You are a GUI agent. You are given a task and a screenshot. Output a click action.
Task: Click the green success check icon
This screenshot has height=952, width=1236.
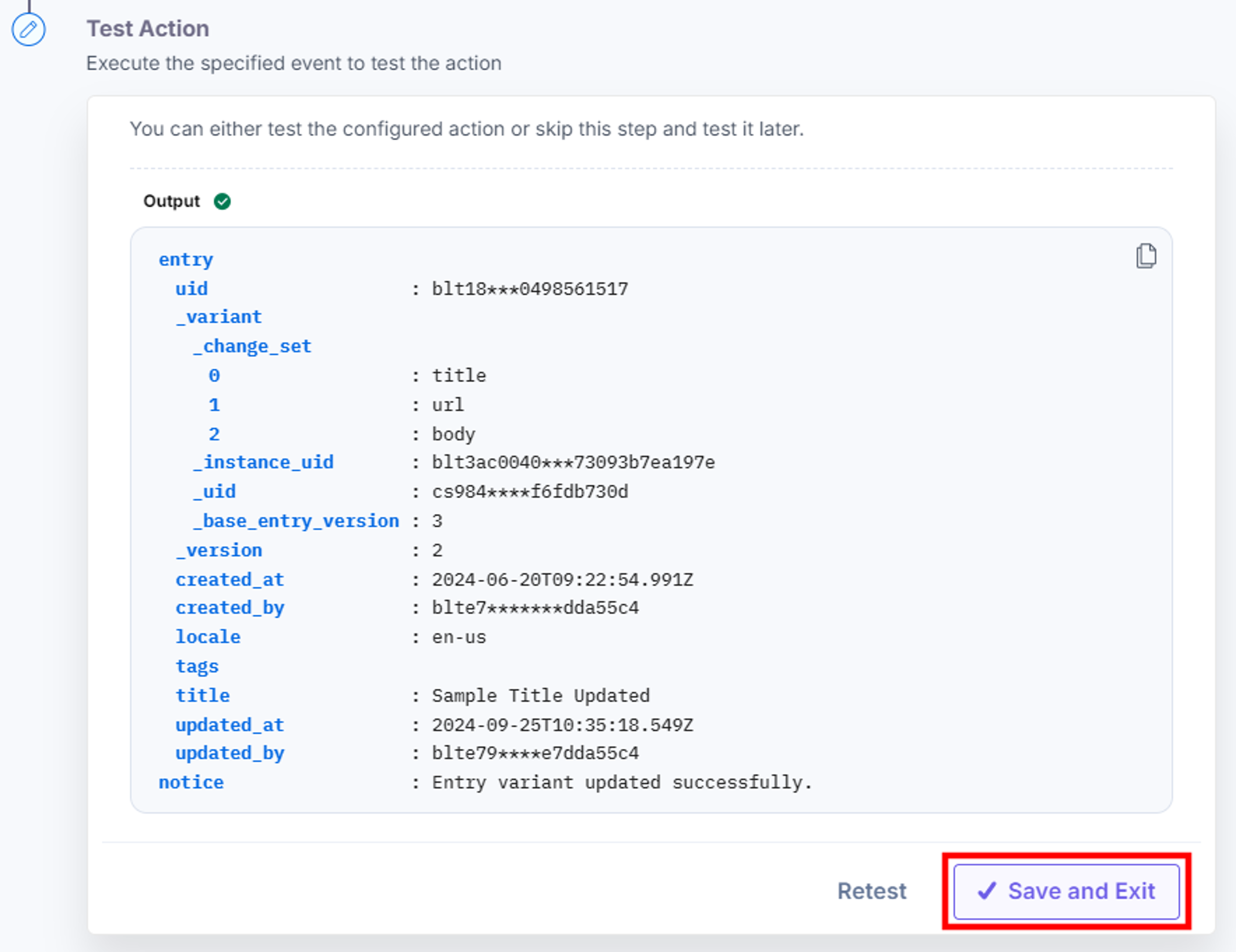point(222,201)
